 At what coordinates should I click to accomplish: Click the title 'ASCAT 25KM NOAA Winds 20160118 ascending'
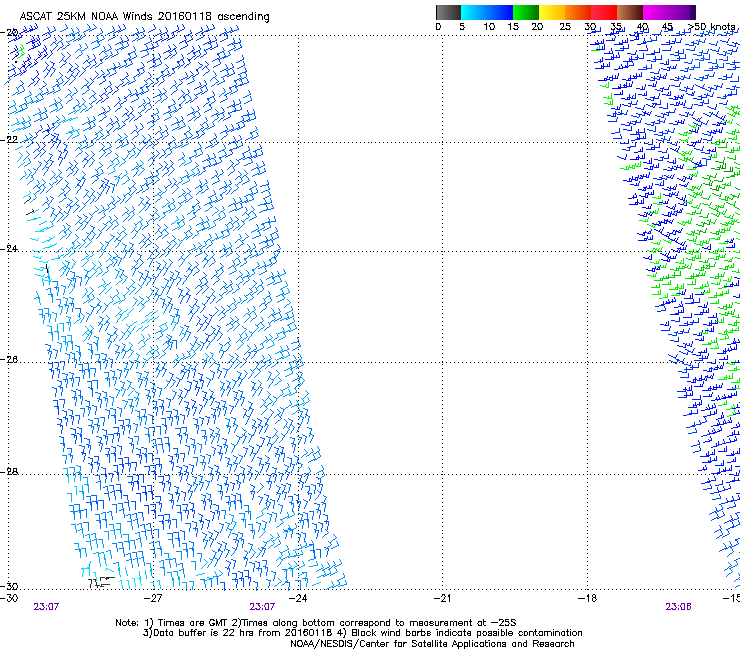point(144,17)
